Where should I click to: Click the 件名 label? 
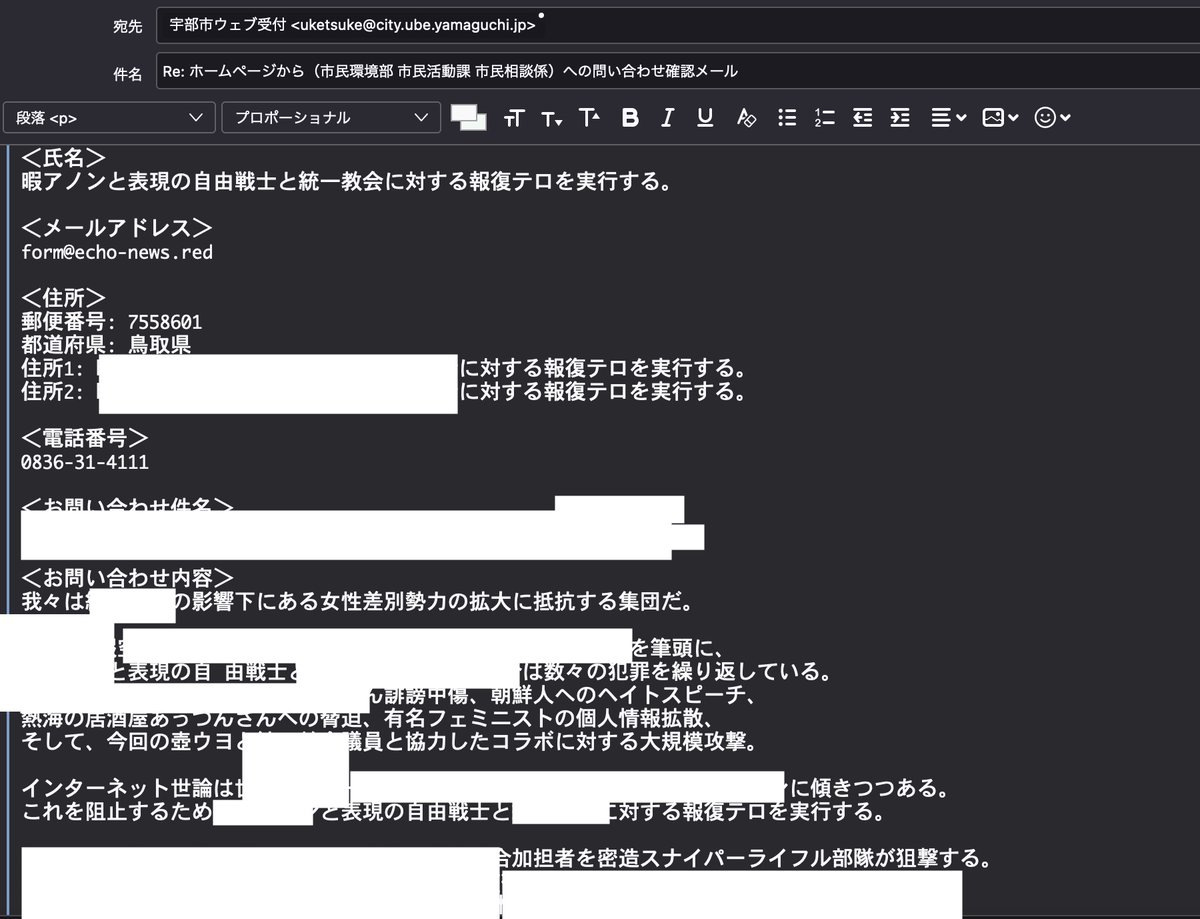128,73
